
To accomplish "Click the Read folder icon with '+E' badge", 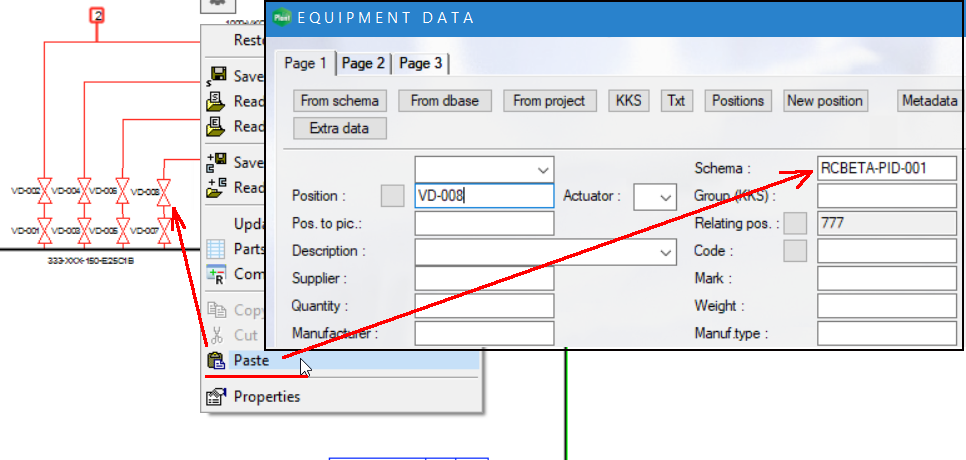I will 216,187.
